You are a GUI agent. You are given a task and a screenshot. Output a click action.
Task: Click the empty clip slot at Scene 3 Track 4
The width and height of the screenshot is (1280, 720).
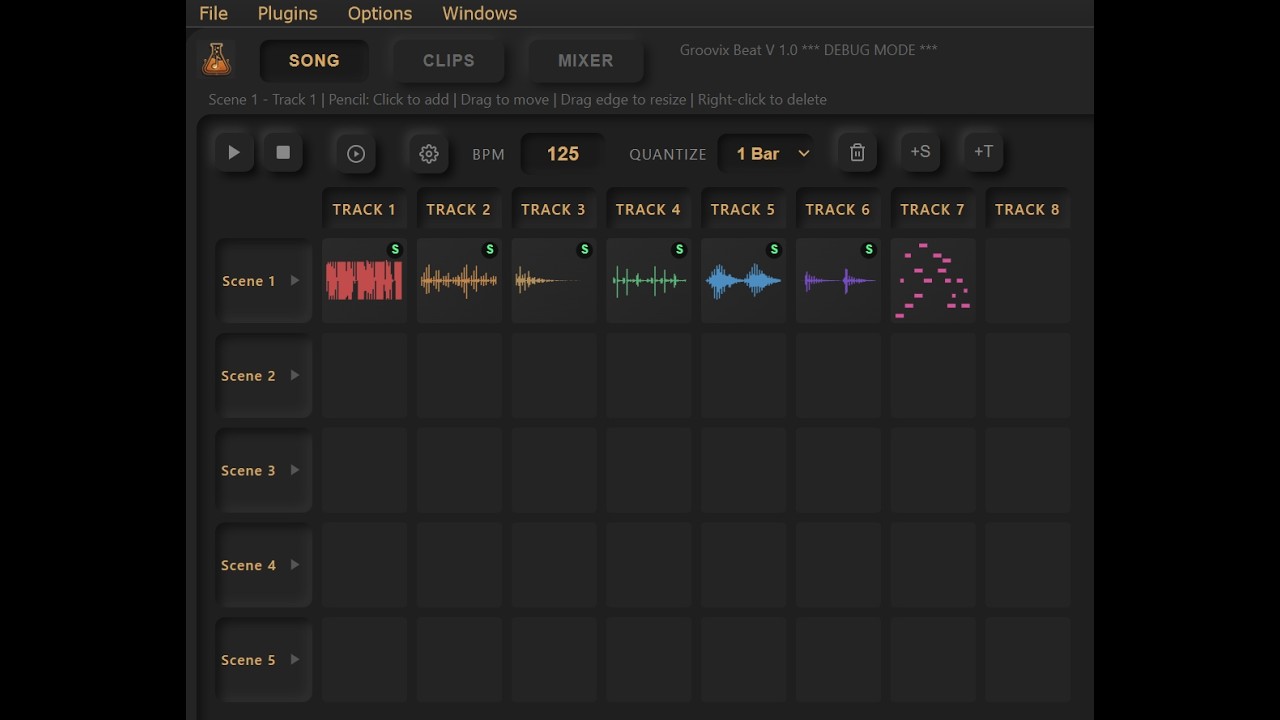pyautogui.click(x=649, y=471)
